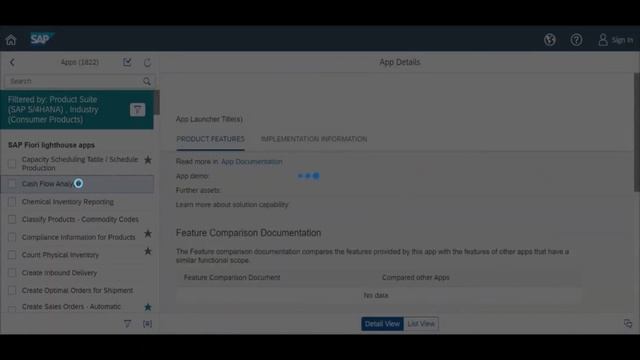Check the Create Inbound Delivery checkbox

pyautogui.click(x=12, y=273)
